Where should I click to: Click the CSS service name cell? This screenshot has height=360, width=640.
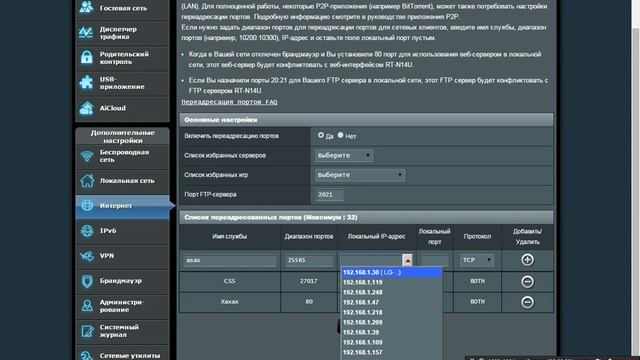[230, 281]
